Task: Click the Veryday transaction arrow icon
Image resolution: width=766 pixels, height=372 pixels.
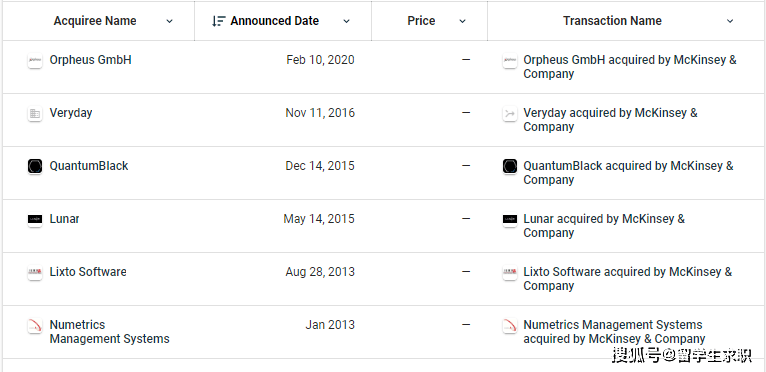Action: click(510, 114)
